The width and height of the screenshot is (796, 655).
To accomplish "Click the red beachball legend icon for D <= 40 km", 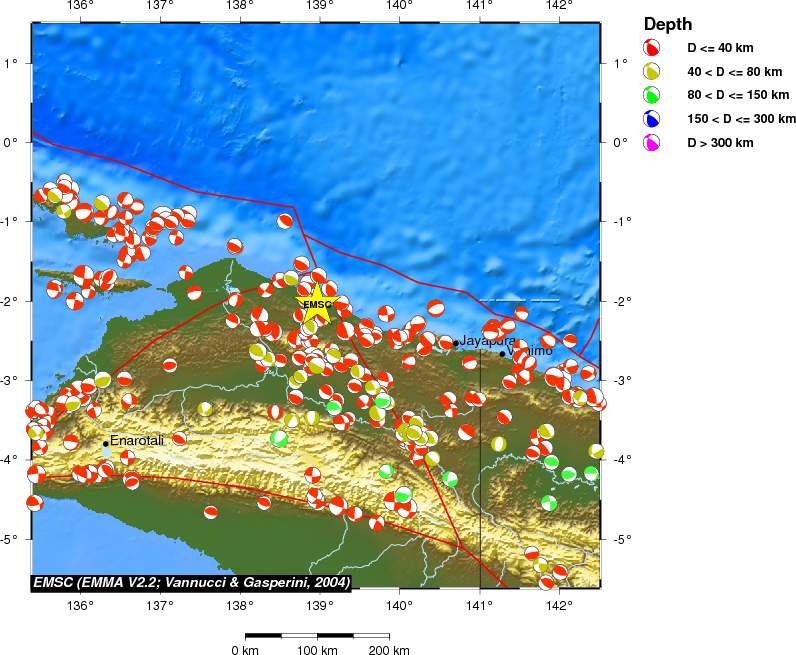I will pyautogui.click(x=651, y=48).
